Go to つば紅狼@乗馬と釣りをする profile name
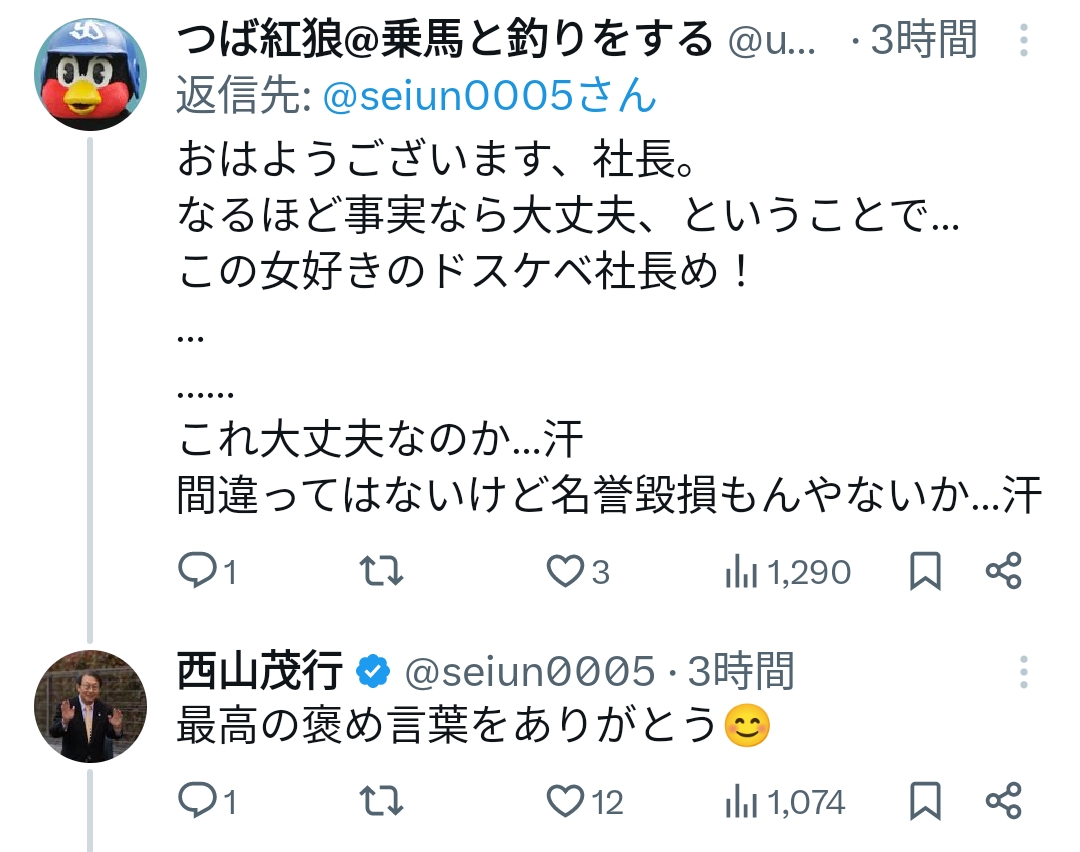The image size is (1080, 852). pyautogui.click(x=444, y=41)
